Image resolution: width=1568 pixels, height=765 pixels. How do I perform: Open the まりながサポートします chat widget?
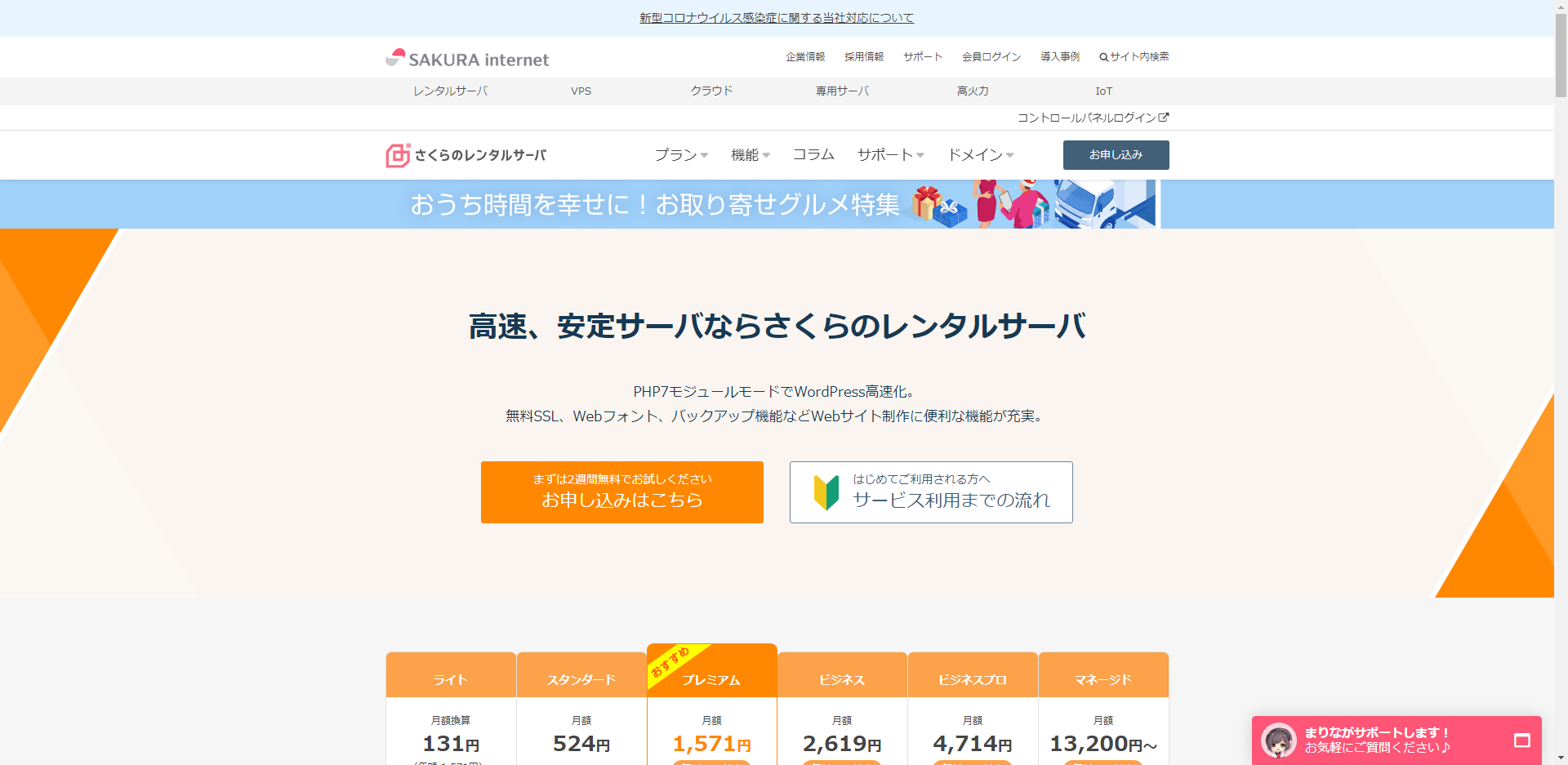(1396, 741)
